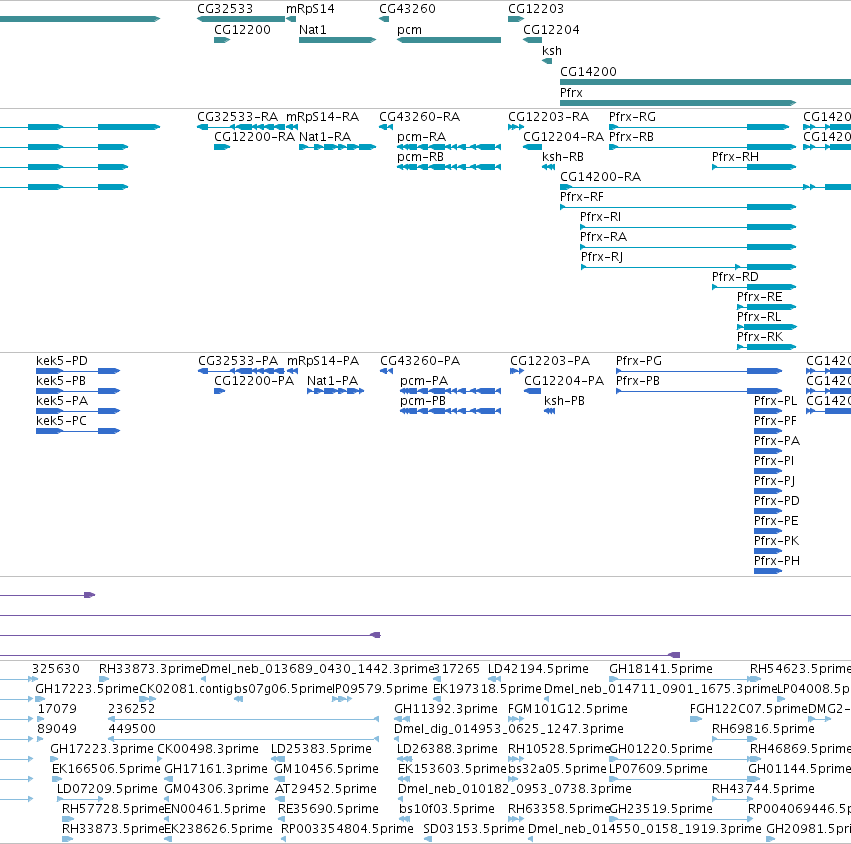
Task: Click the Pfrx-RA transcript label
Action: click(603, 237)
